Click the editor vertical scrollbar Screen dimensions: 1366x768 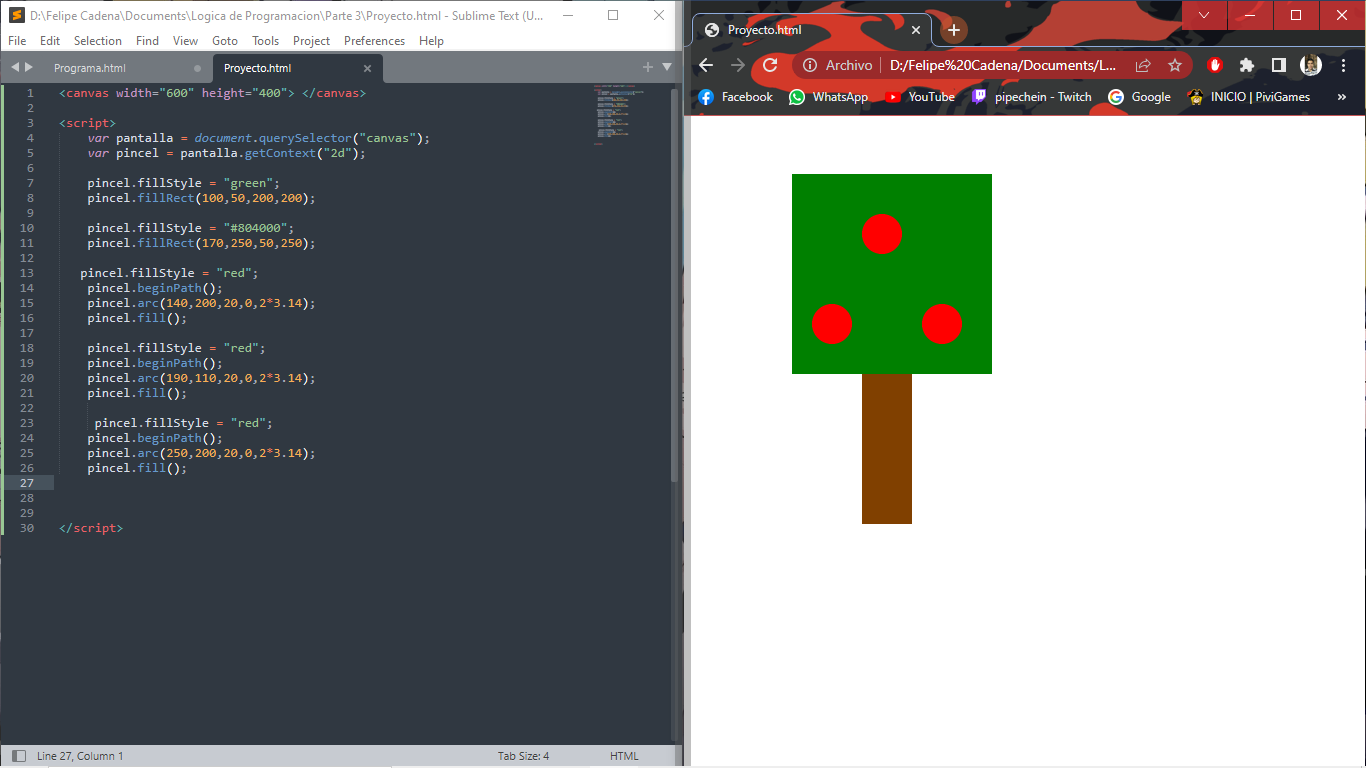(674, 285)
